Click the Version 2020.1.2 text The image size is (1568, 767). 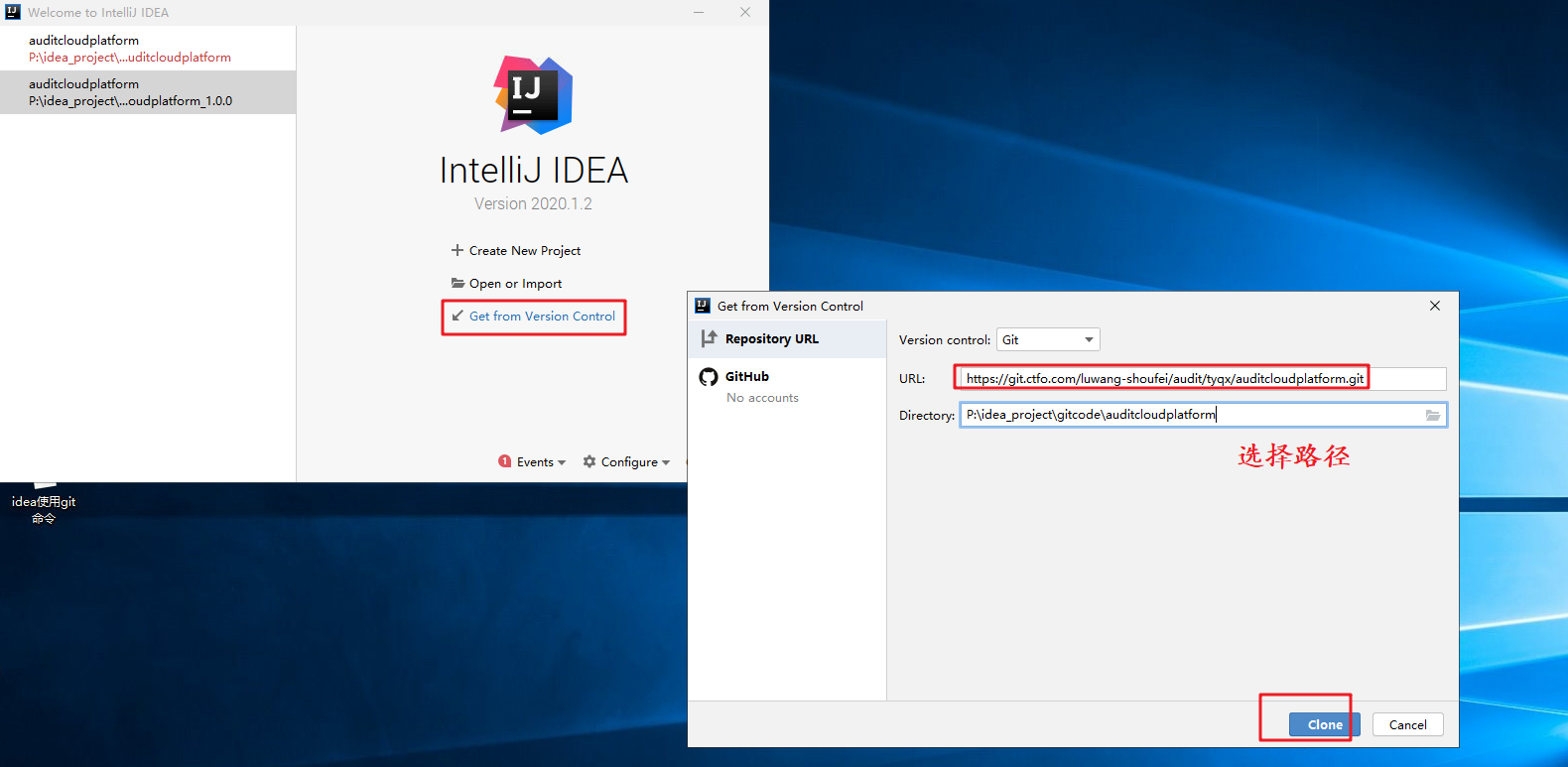(533, 203)
